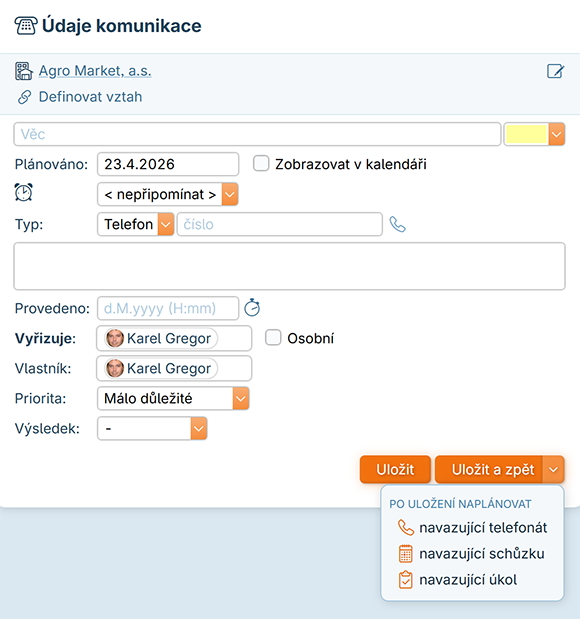The height and width of the screenshot is (619, 580).
Task: Click the číslo phone number field
Action: click(280, 224)
